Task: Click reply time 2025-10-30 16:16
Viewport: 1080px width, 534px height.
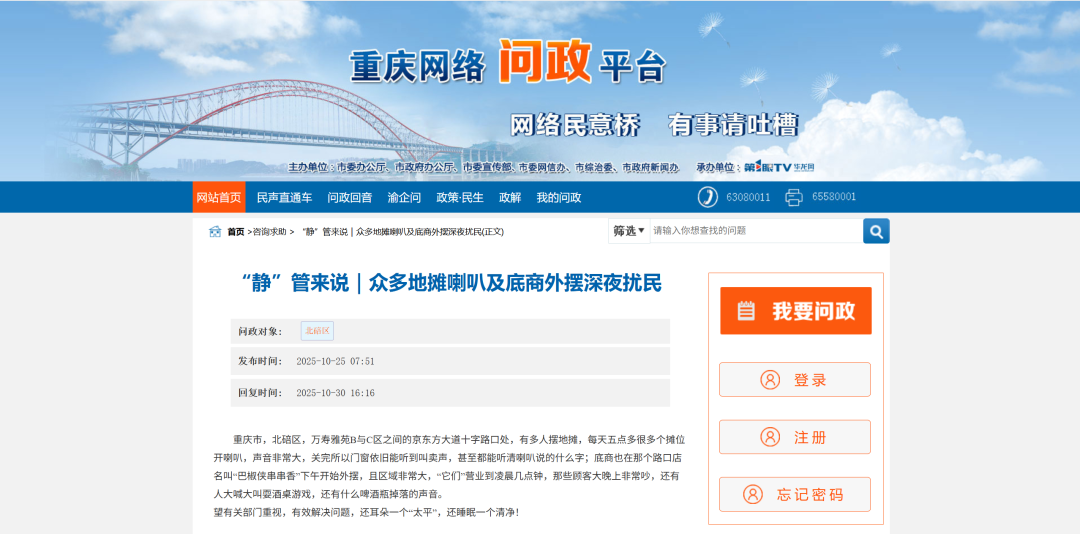Action: click(x=335, y=393)
